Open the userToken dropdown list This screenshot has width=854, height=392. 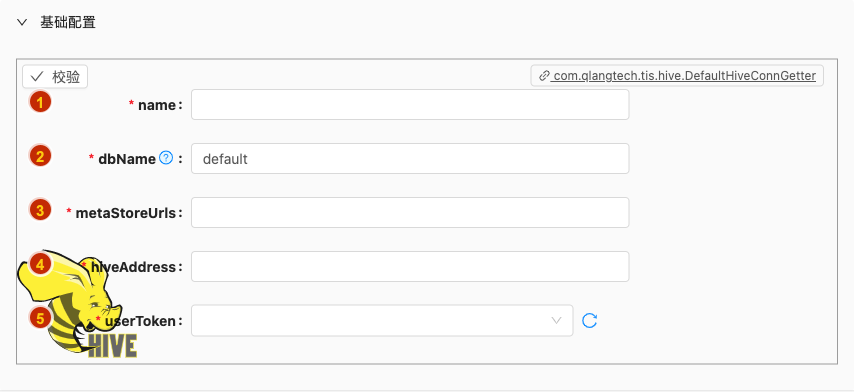[382, 320]
